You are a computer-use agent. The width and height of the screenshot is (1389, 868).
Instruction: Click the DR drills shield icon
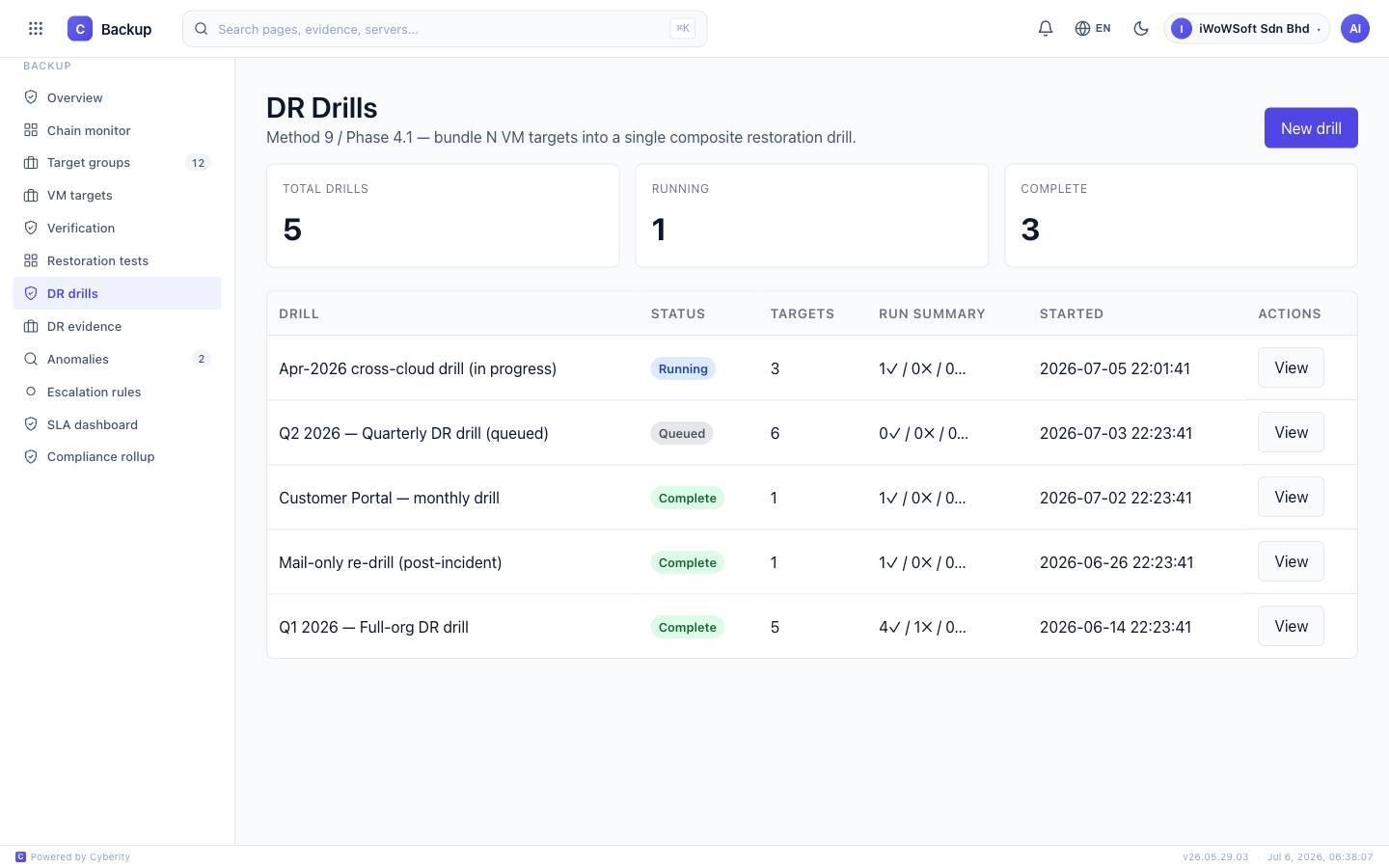[x=31, y=293]
